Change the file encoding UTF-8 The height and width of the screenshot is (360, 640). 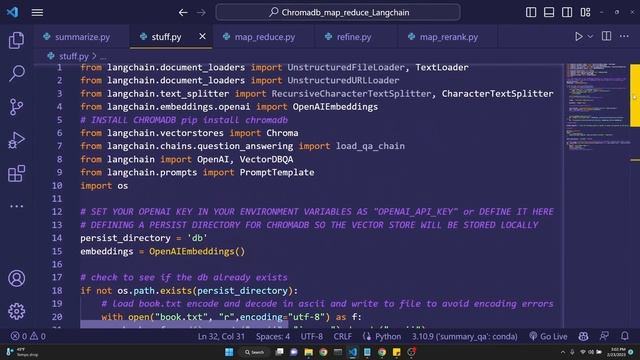[x=311, y=336]
